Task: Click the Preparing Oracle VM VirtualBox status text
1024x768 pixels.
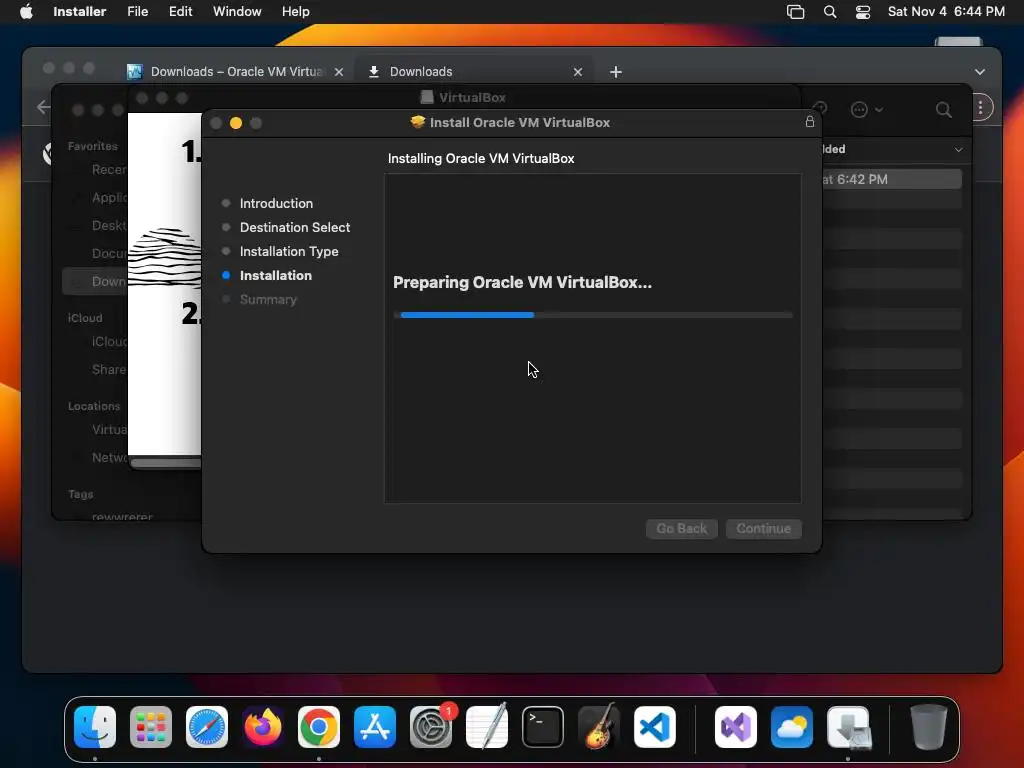Action: (x=522, y=282)
